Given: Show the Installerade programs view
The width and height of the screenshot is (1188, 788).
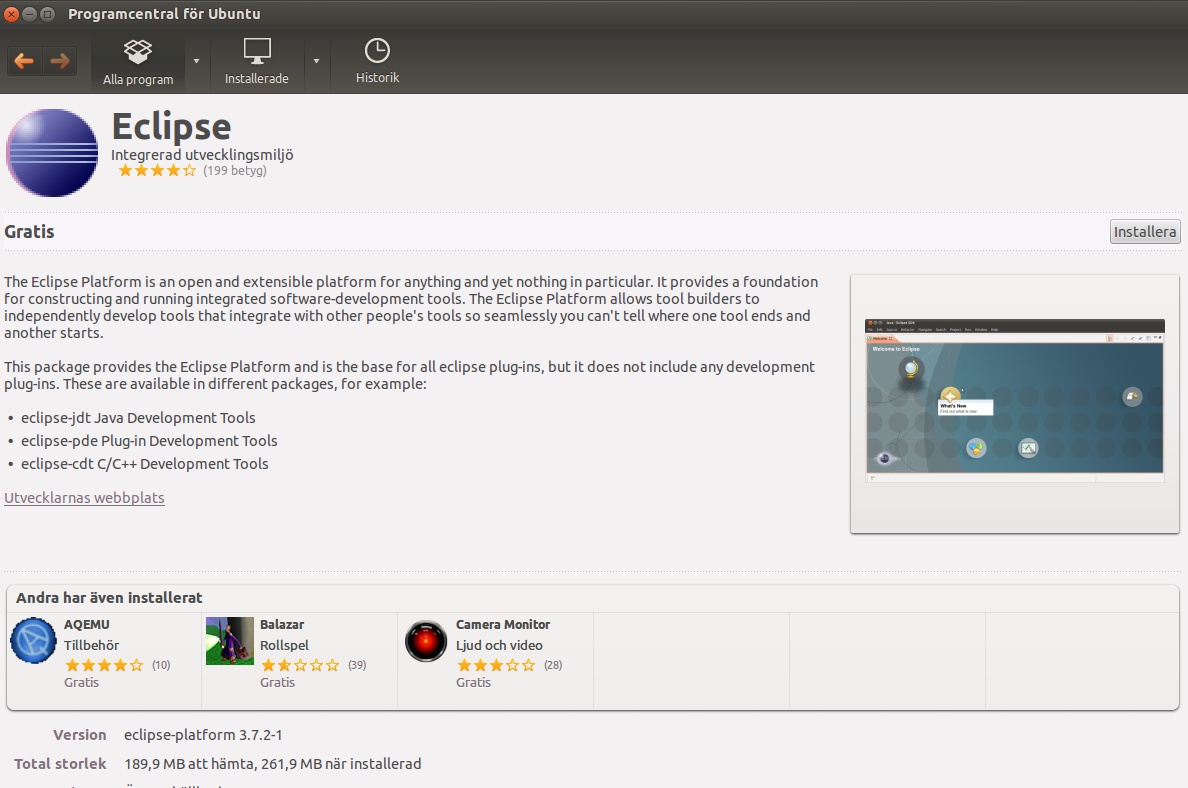Looking at the screenshot, I should coord(257,62).
